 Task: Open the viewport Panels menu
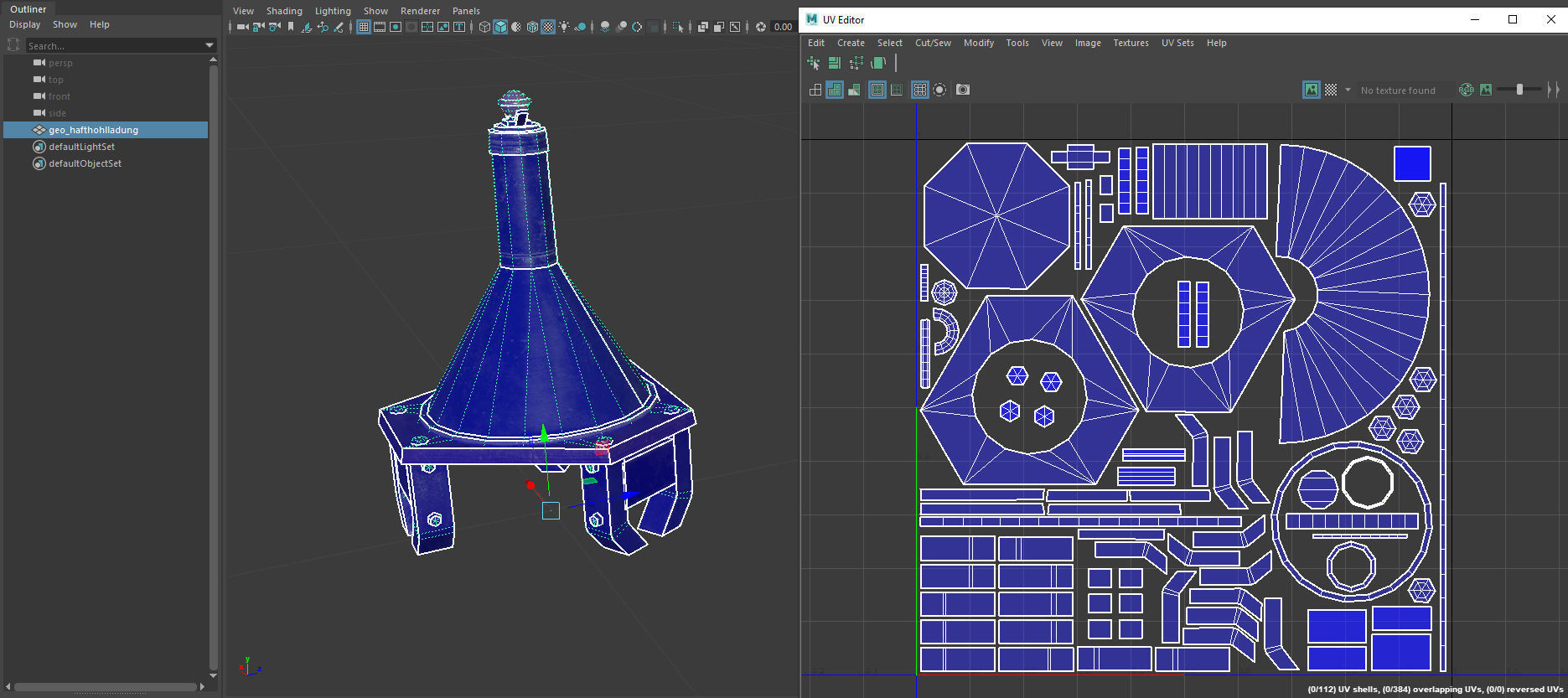click(466, 11)
